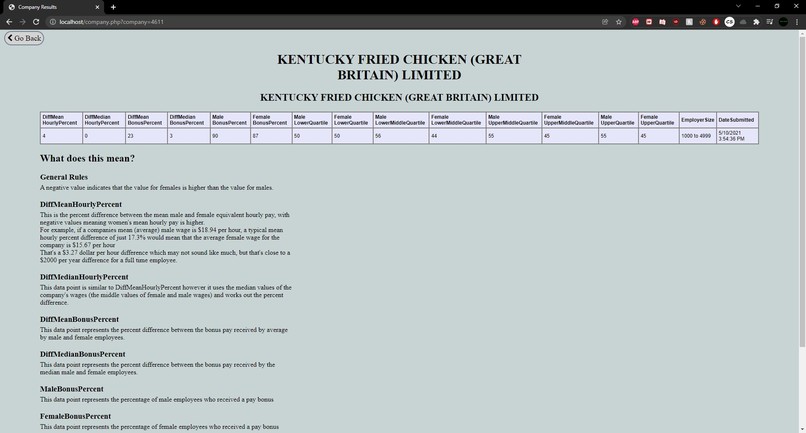Open the Extensions puzzle piece menu

click(x=756, y=22)
